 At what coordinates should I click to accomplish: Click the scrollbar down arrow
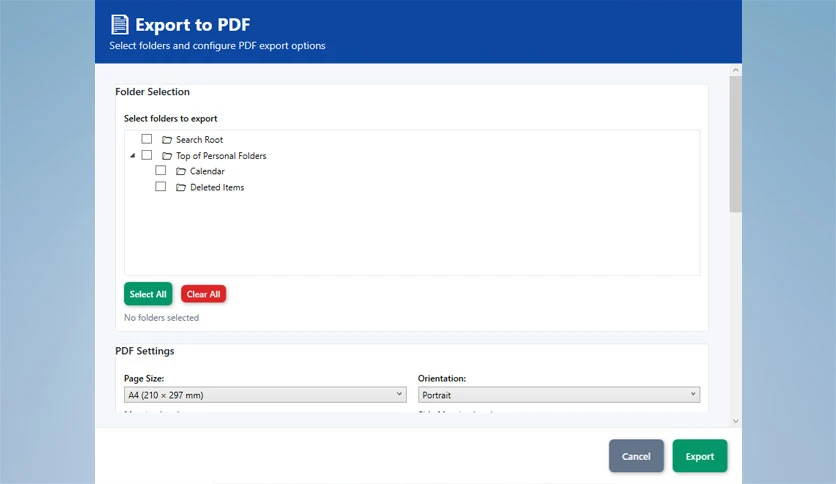click(736, 421)
